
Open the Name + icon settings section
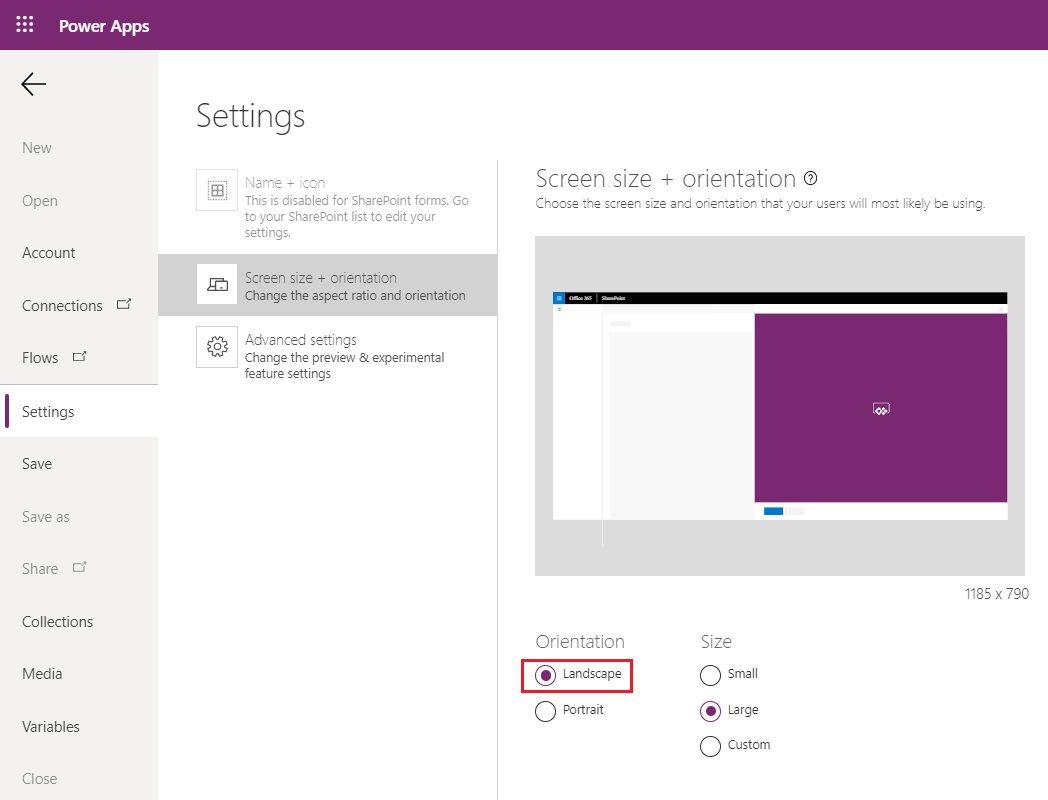tap(328, 207)
